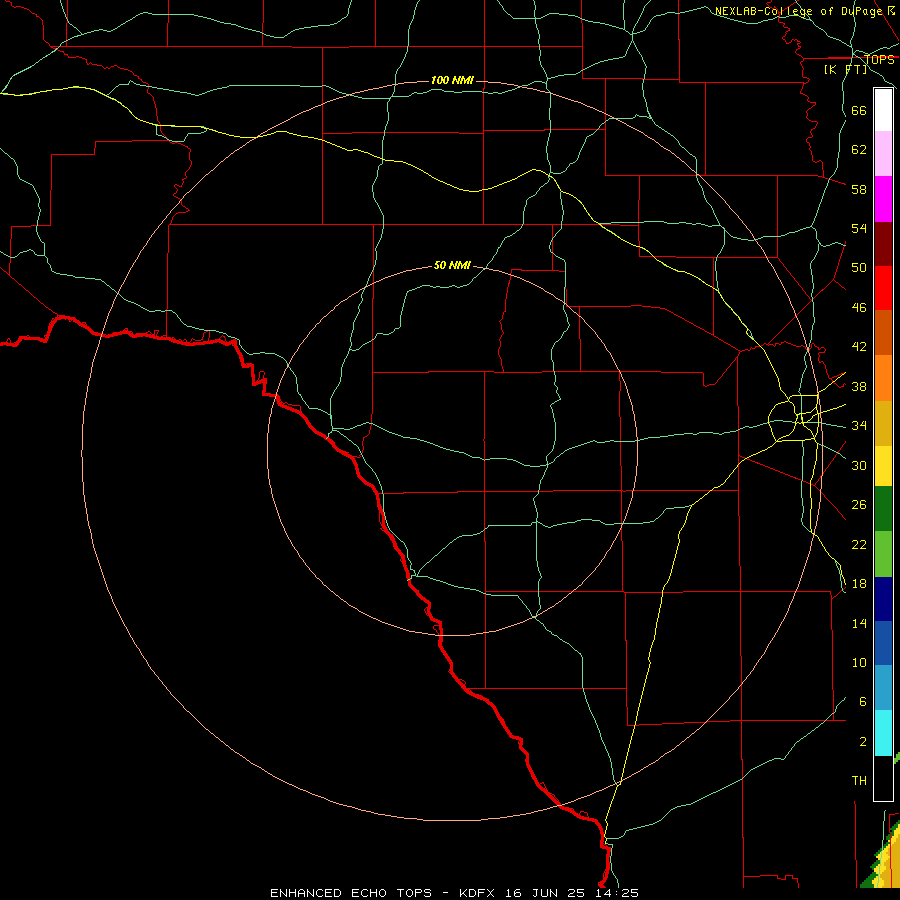Click the bright yellow legend swatch
The width and height of the screenshot is (900, 900).
click(883, 466)
